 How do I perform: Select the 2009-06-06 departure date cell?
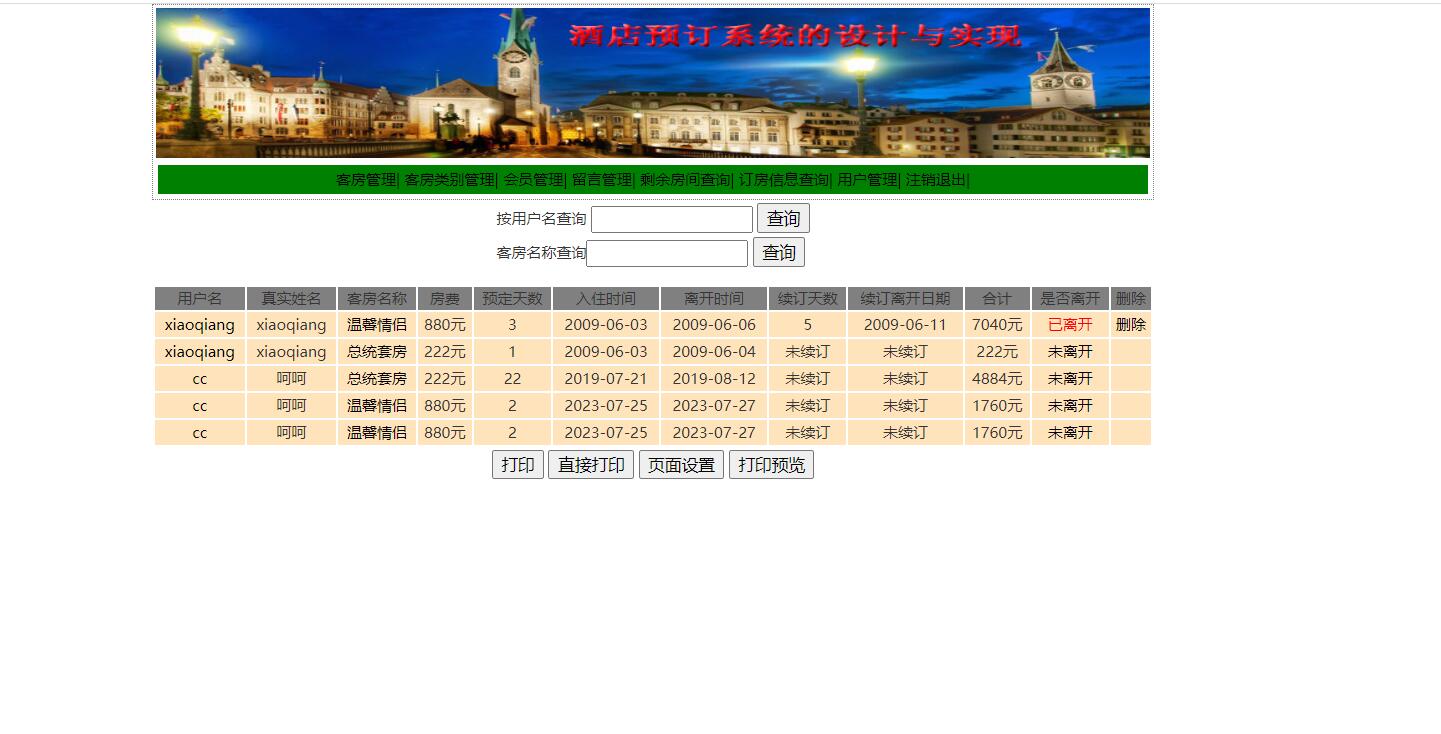tap(714, 325)
